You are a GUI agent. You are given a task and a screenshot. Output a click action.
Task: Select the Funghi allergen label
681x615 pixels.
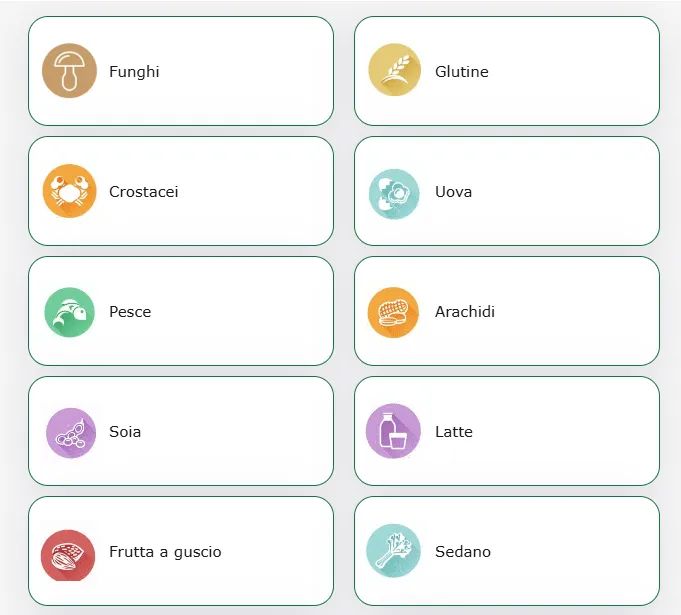(x=134, y=72)
